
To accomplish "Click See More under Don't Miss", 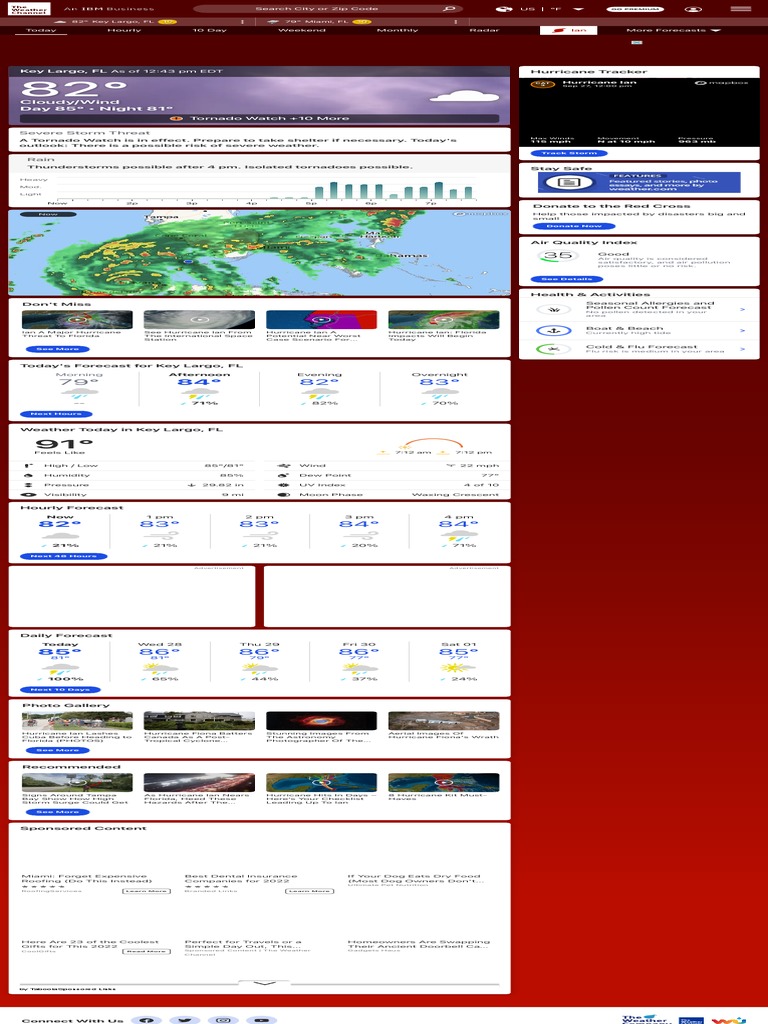I will pos(57,349).
